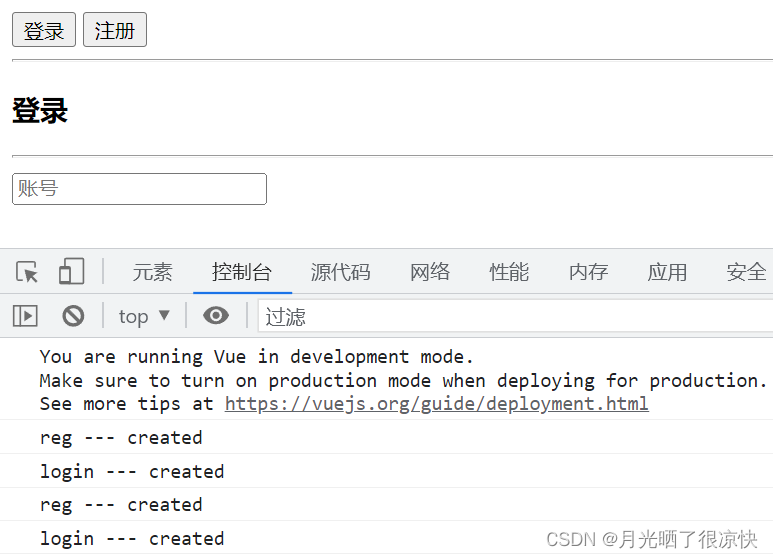
Task: Activate the inspect element picker icon
Action: (x=27, y=272)
